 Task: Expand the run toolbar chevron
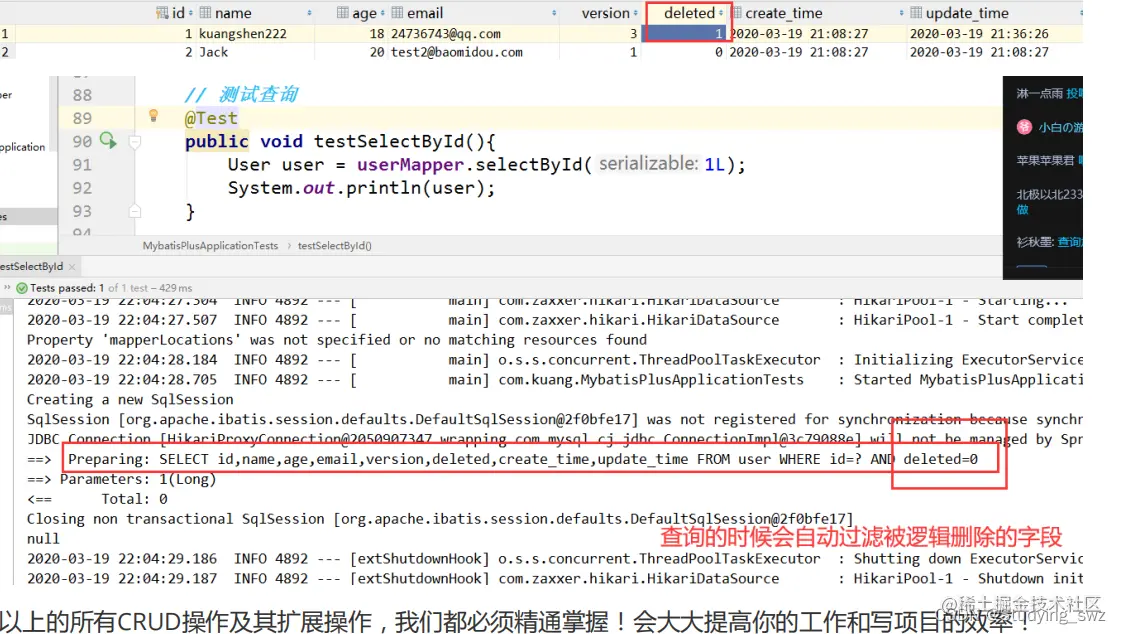coord(7,287)
